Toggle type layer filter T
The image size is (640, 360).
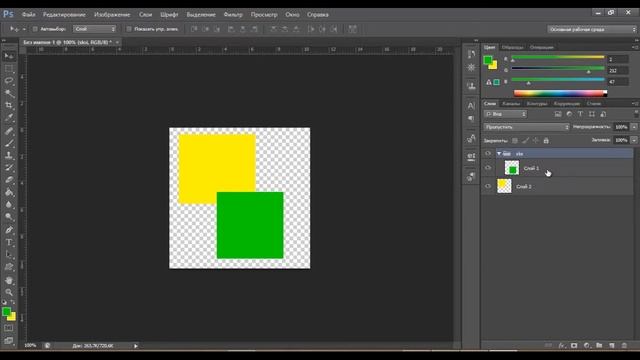click(x=580, y=114)
